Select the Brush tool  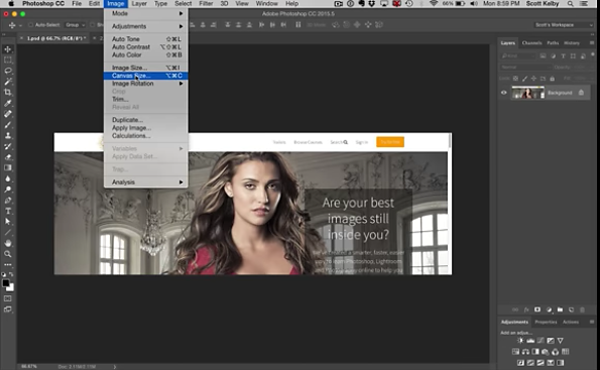8,124
